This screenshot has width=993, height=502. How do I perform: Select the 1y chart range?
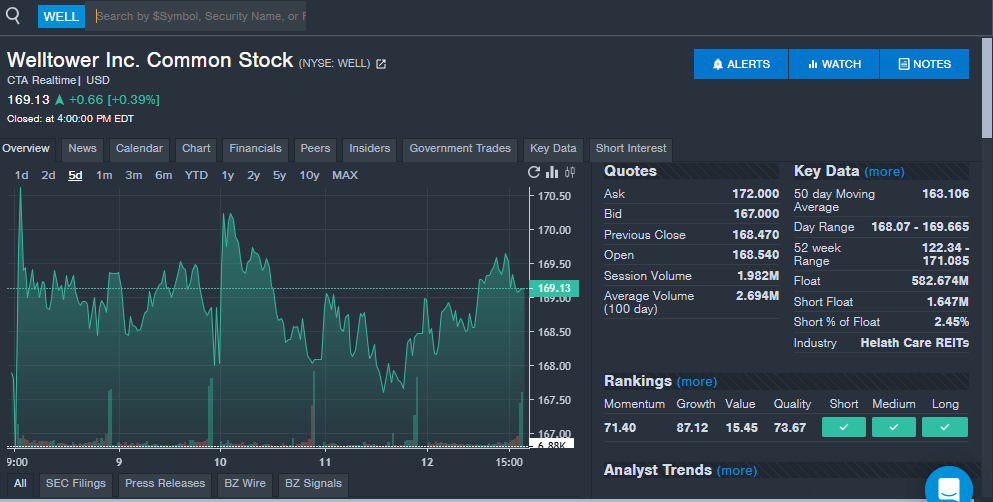tap(227, 175)
